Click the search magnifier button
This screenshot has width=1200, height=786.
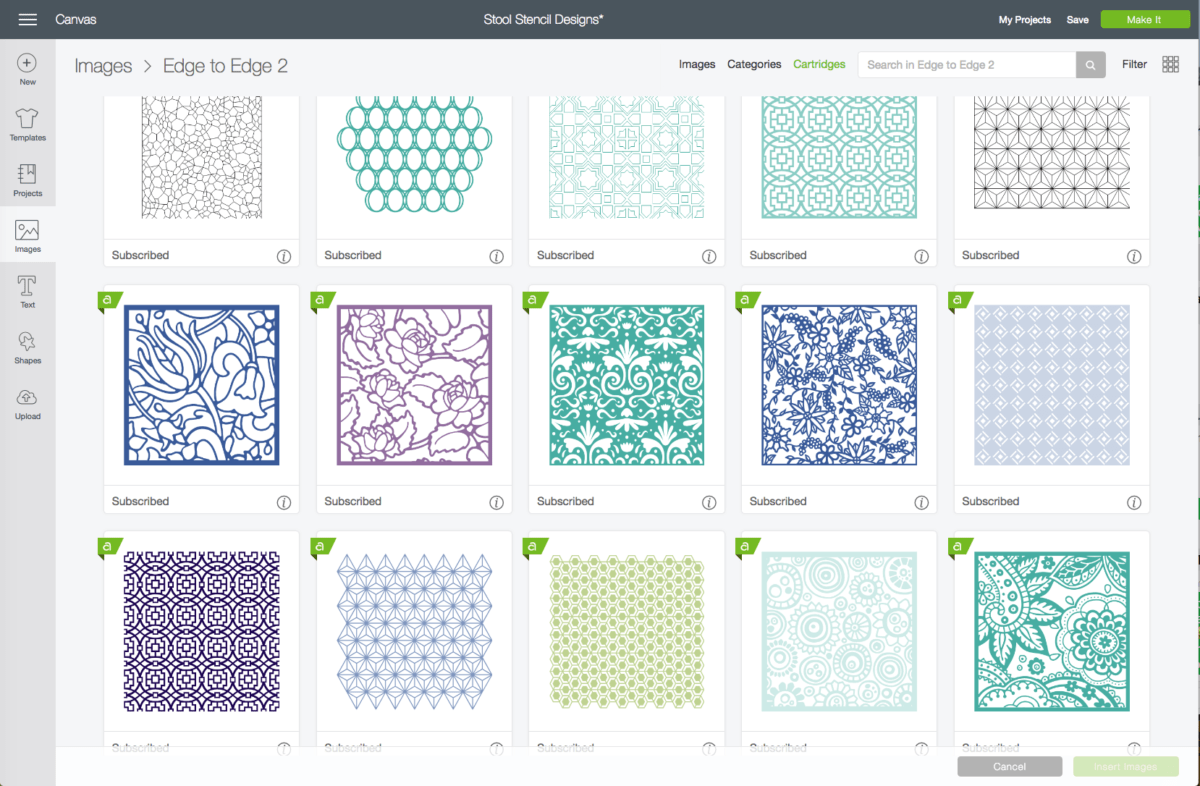pos(1090,65)
